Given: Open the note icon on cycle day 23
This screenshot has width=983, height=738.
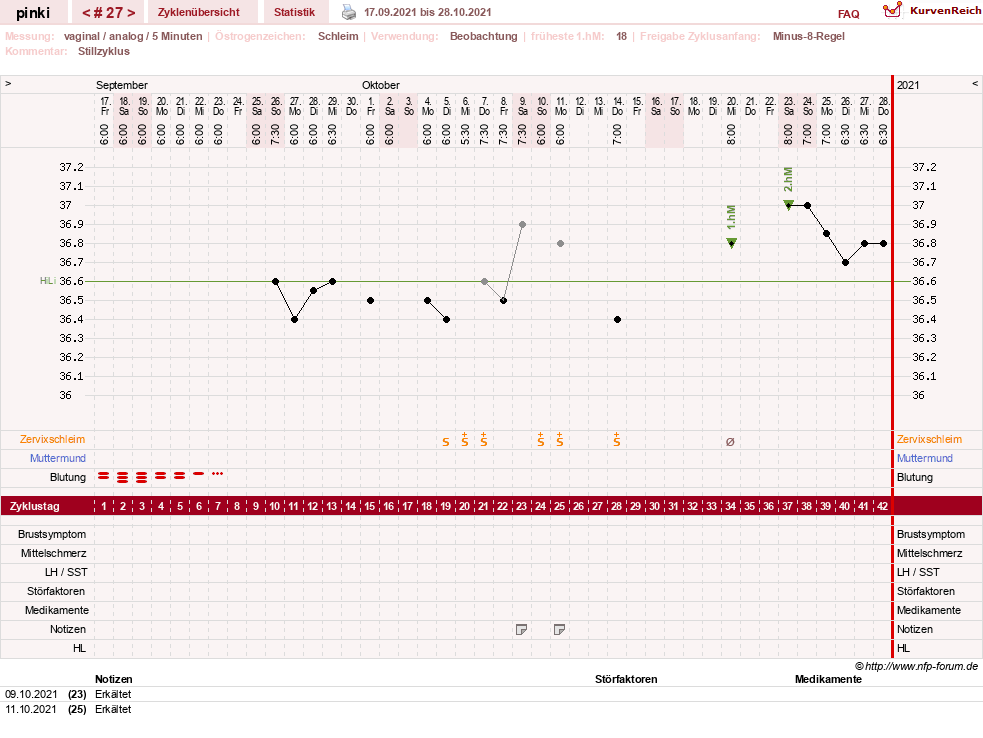Looking at the screenshot, I should 522,630.
